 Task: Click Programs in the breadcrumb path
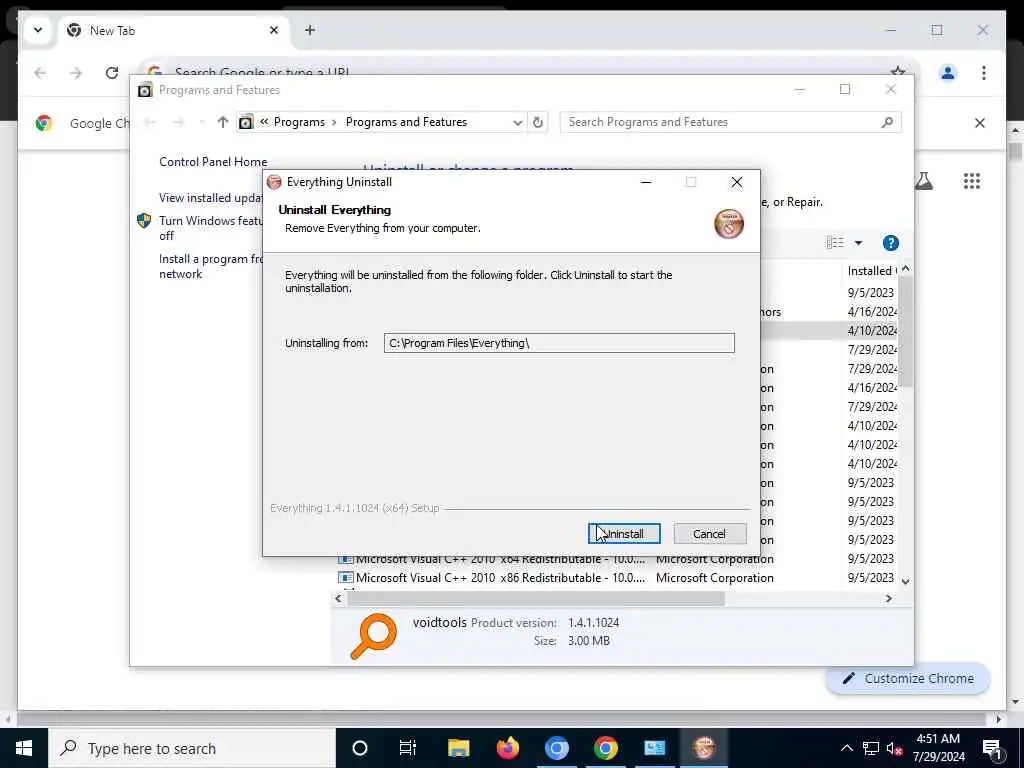tap(299, 122)
